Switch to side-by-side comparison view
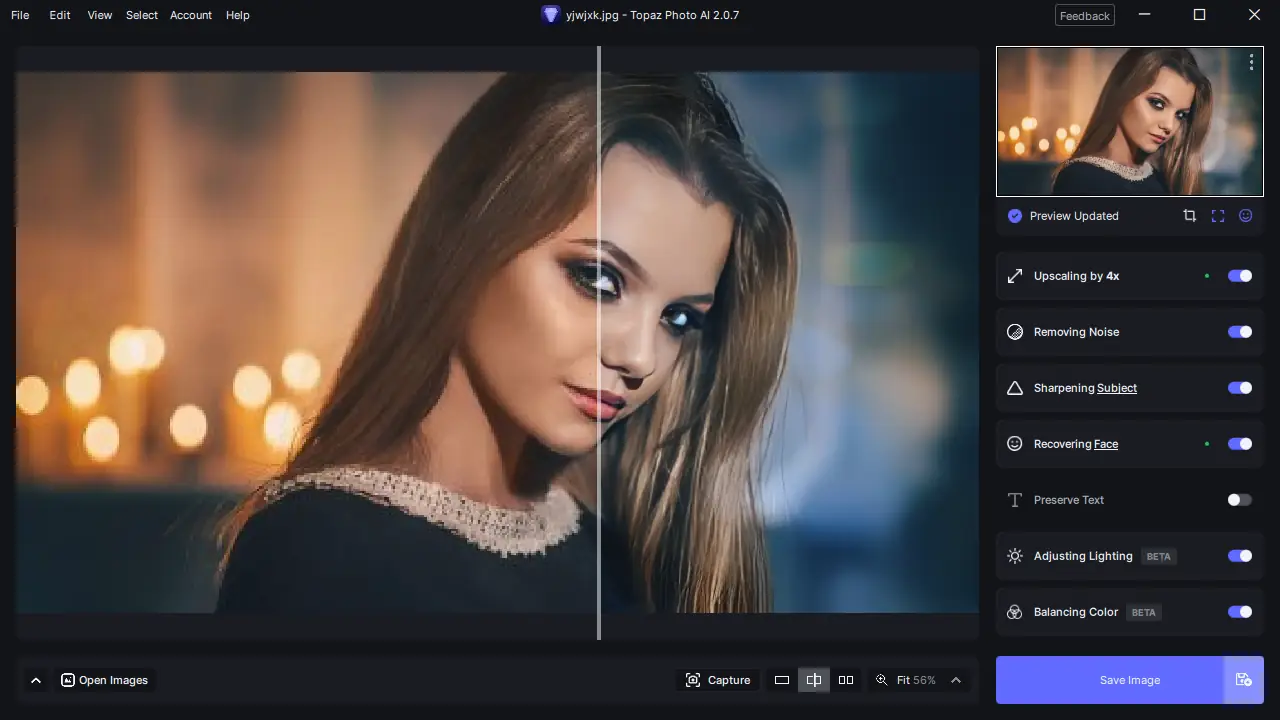Image resolution: width=1280 pixels, height=720 pixels. pos(845,679)
